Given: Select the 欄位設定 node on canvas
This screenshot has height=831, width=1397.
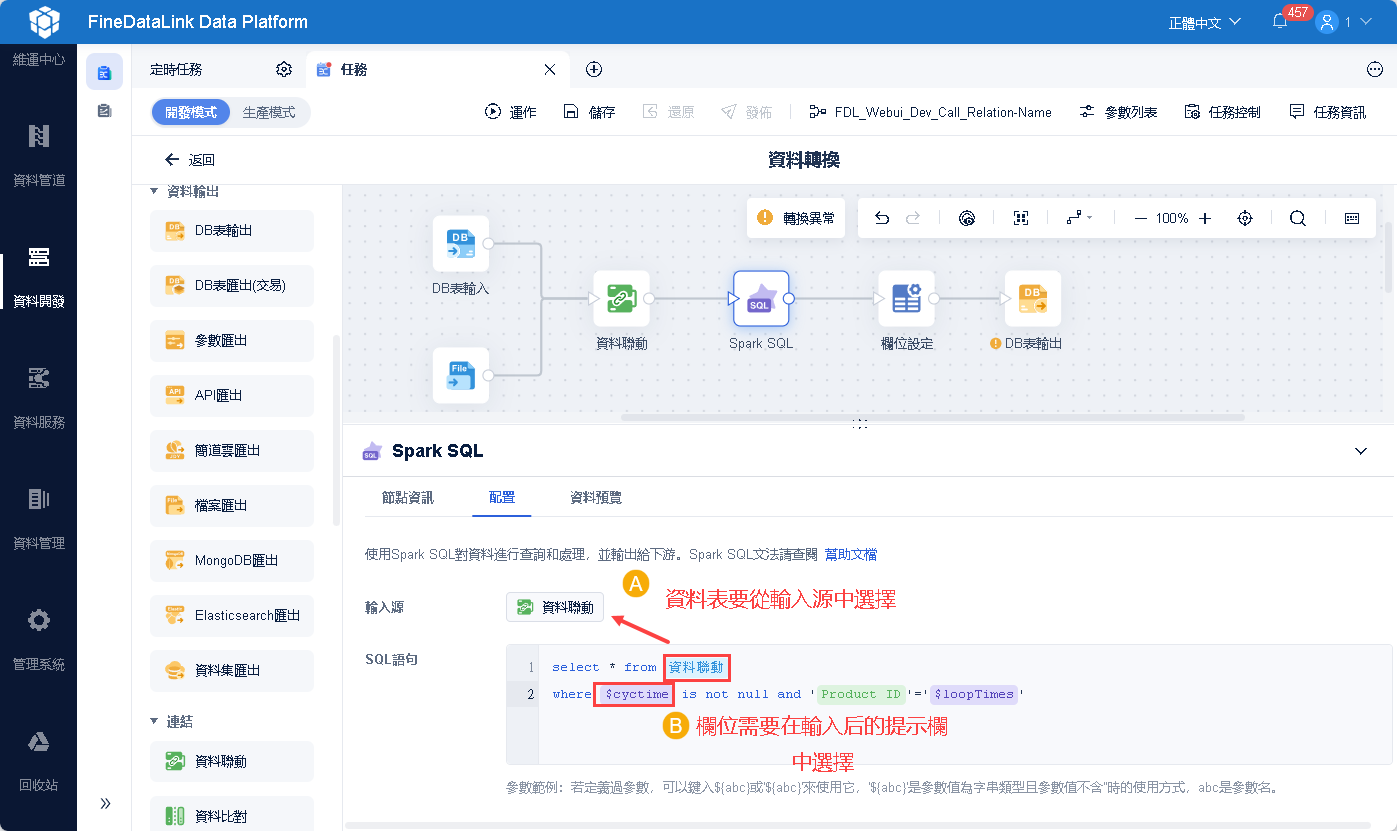Looking at the screenshot, I should [906, 298].
